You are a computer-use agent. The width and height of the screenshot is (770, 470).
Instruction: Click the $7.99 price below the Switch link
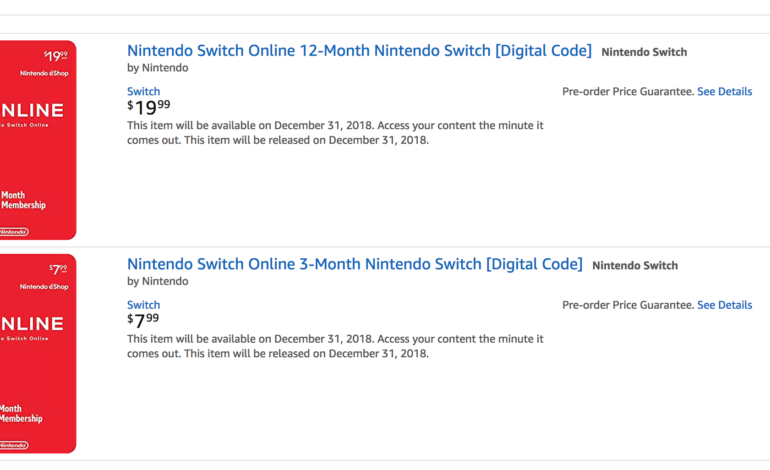[x=143, y=321]
